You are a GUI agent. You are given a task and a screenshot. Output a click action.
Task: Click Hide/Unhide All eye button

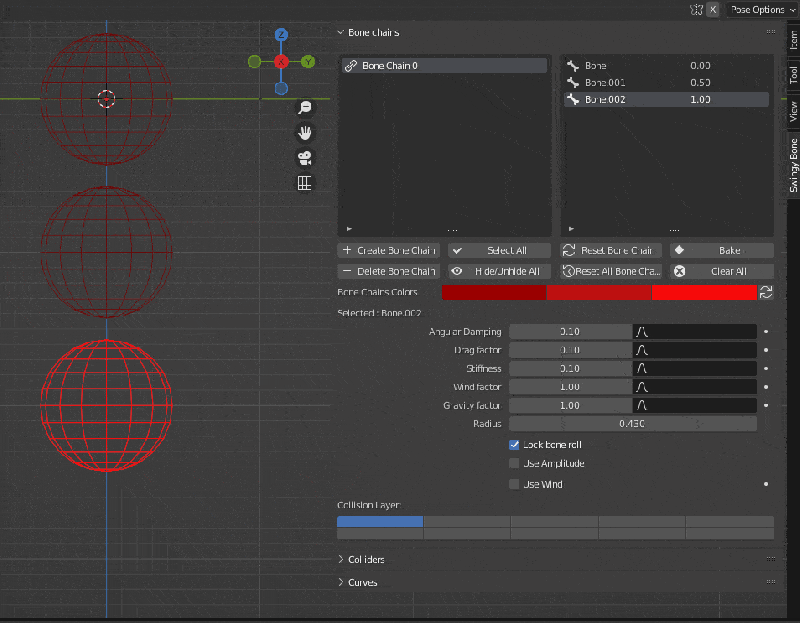point(499,271)
